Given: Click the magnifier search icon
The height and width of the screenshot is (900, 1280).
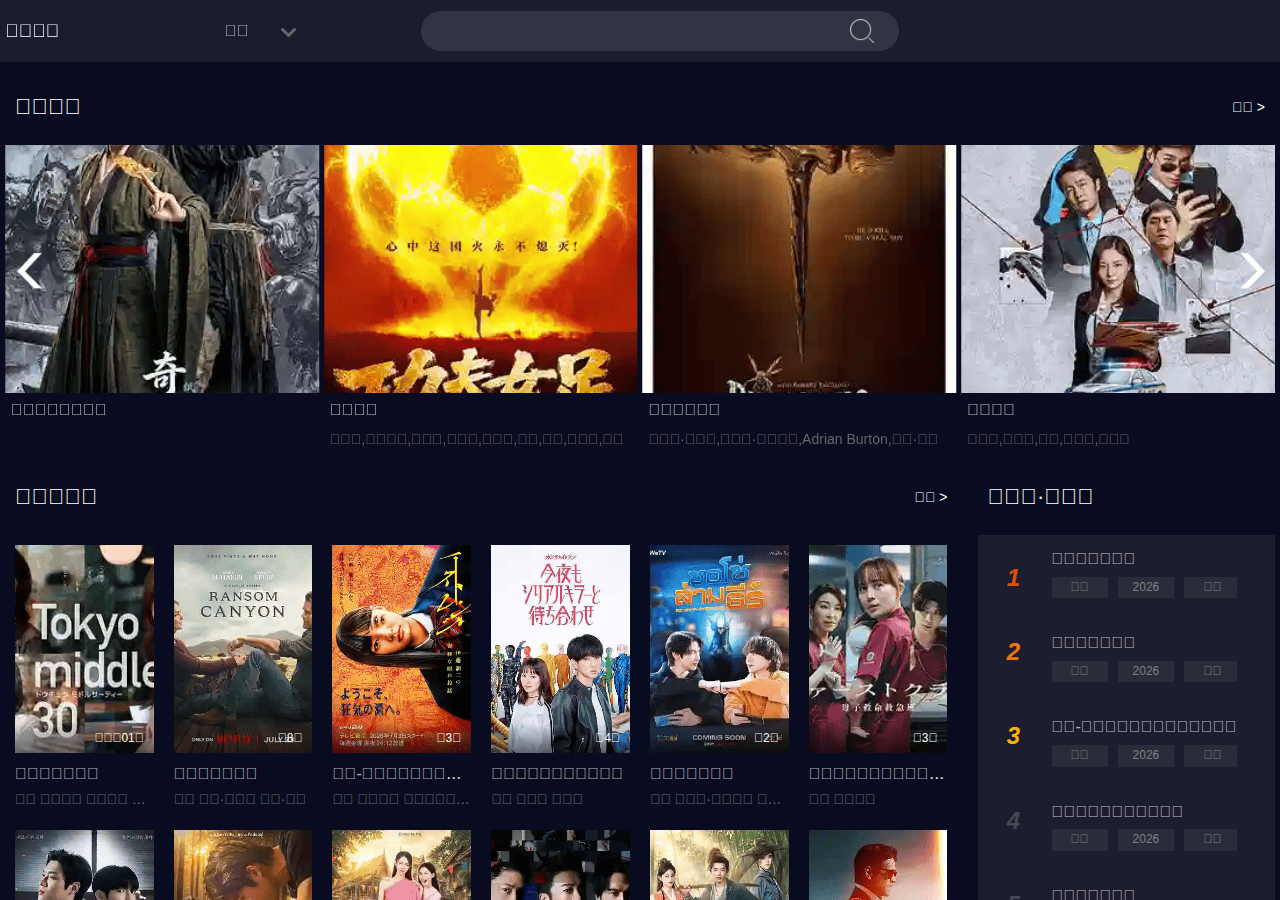Looking at the screenshot, I should 862,31.
